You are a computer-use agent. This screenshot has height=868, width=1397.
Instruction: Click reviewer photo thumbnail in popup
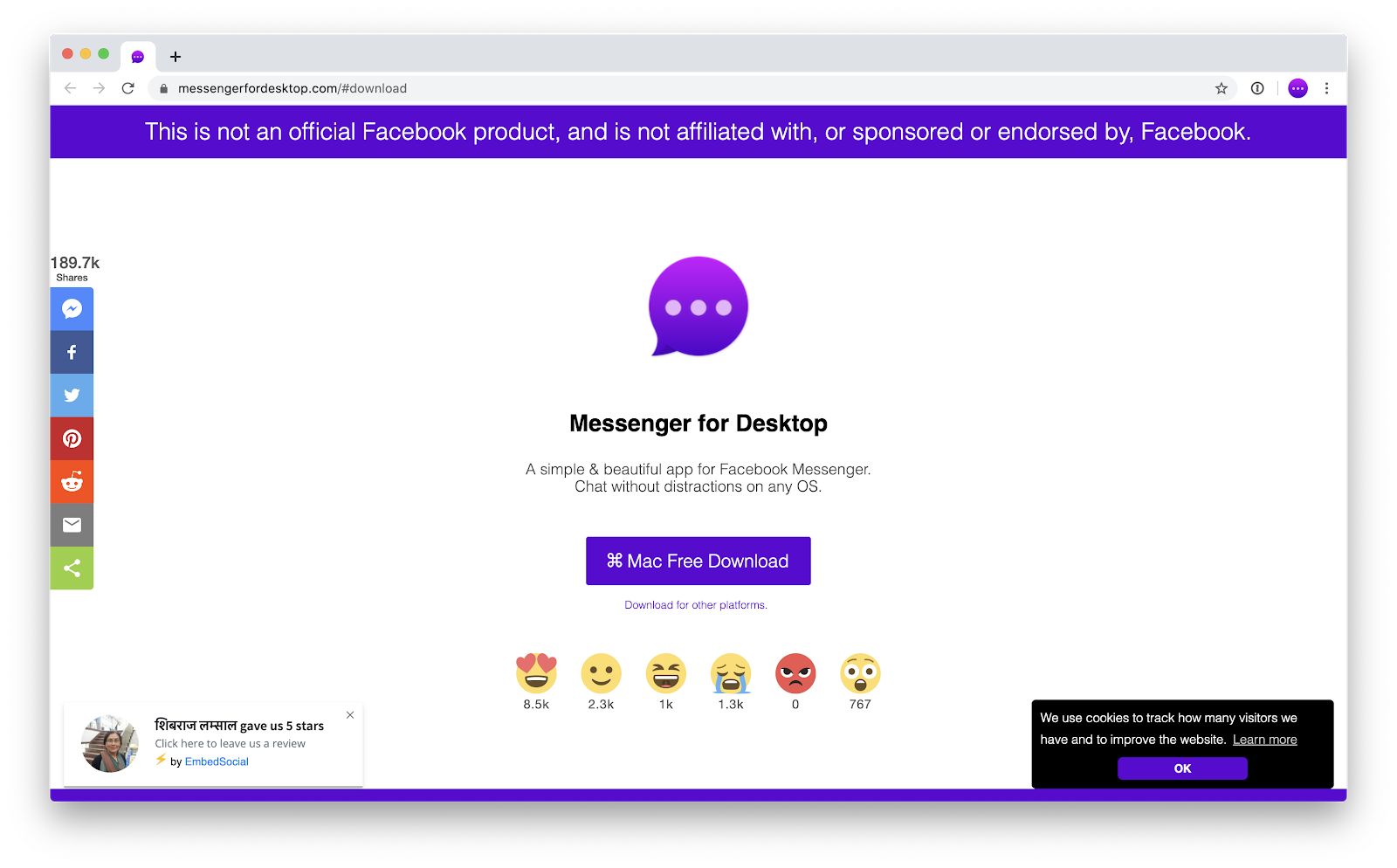click(x=110, y=744)
